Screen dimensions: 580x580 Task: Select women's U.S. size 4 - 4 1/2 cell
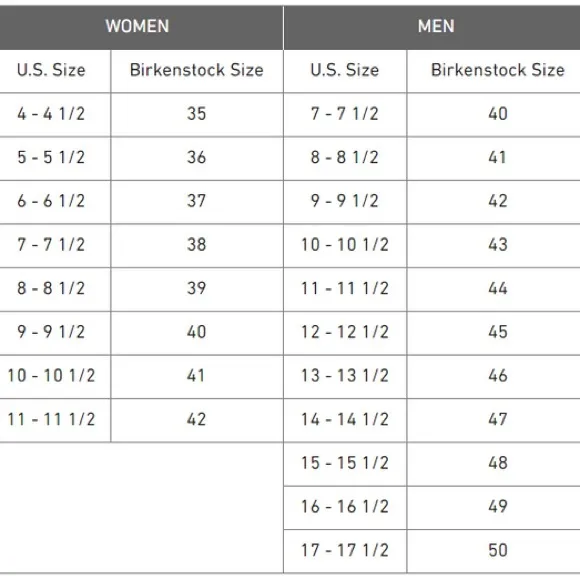55,115
